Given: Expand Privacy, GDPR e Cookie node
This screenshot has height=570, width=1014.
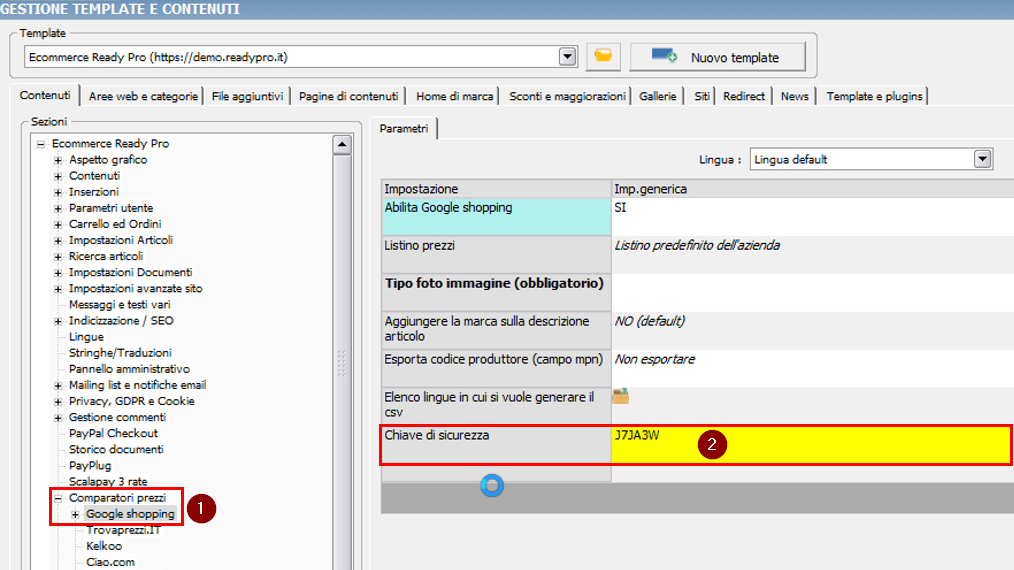Looking at the screenshot, I should click(x=58, y=402).
